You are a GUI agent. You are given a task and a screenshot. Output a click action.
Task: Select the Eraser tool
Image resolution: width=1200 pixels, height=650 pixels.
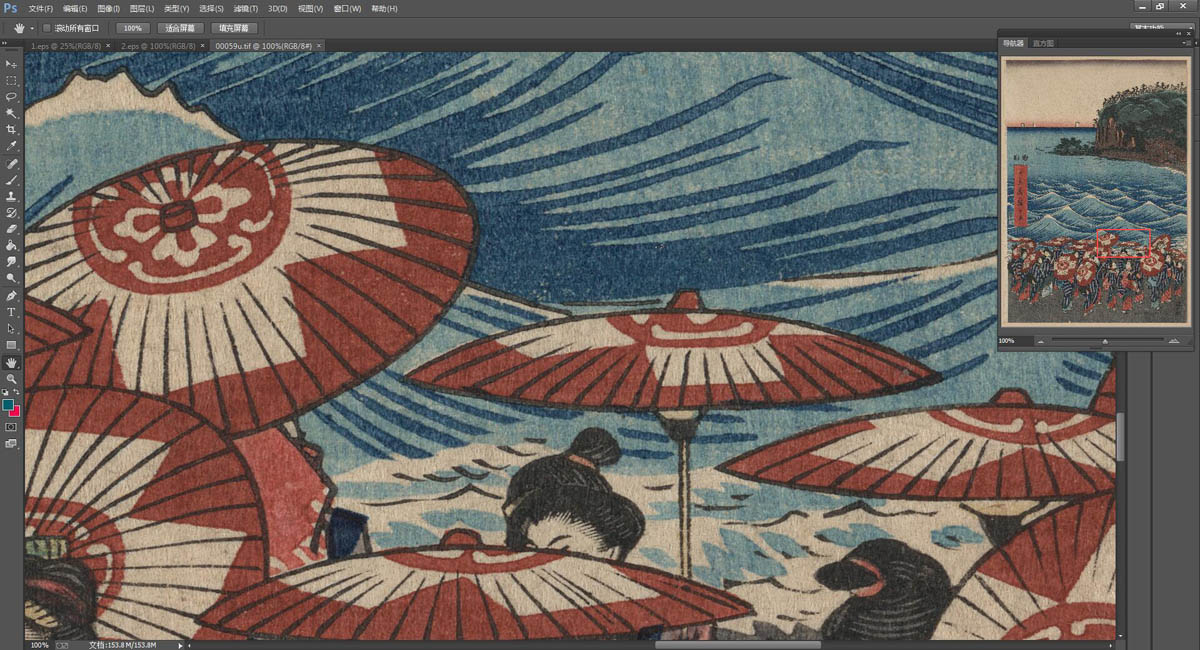click(11, 229)
